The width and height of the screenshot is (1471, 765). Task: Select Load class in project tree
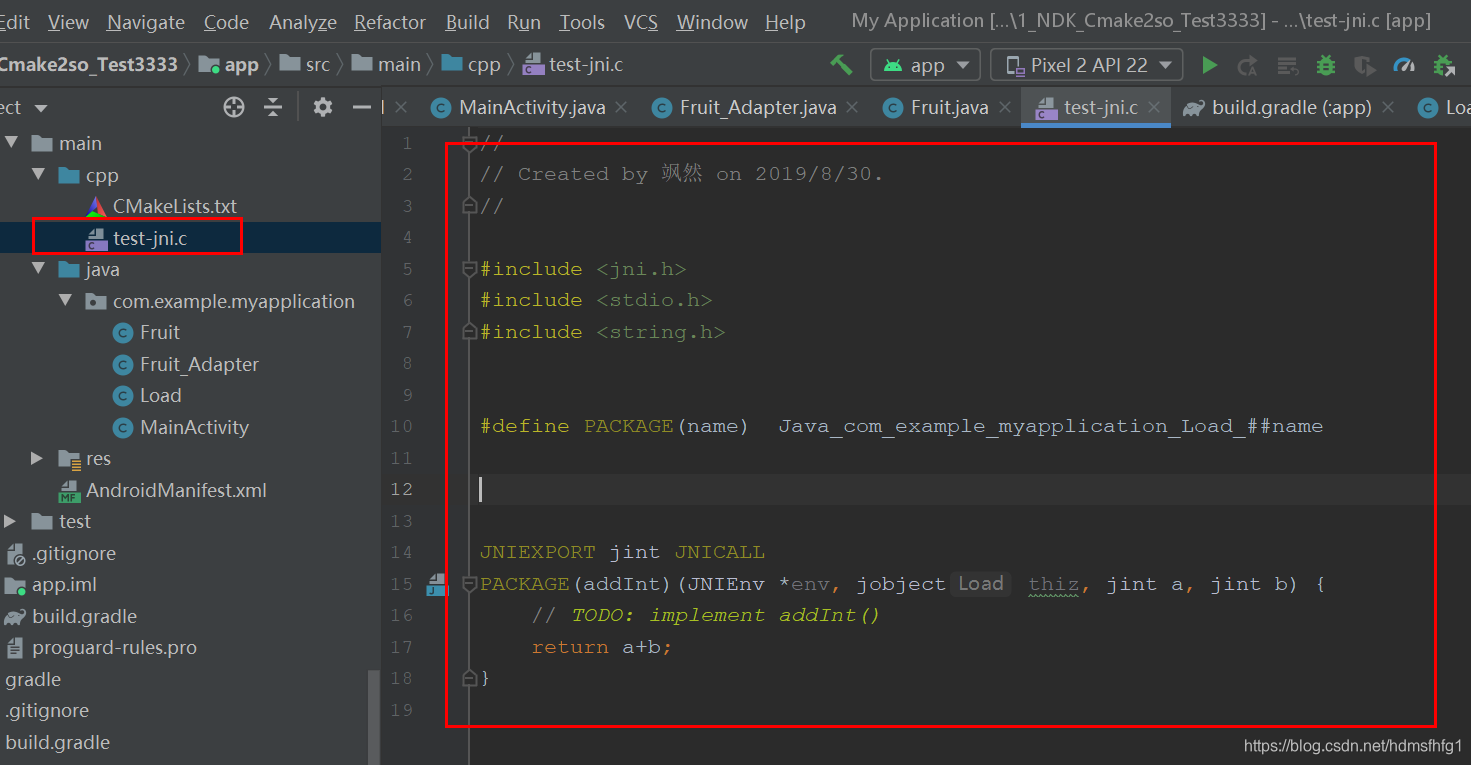(147, 395)
